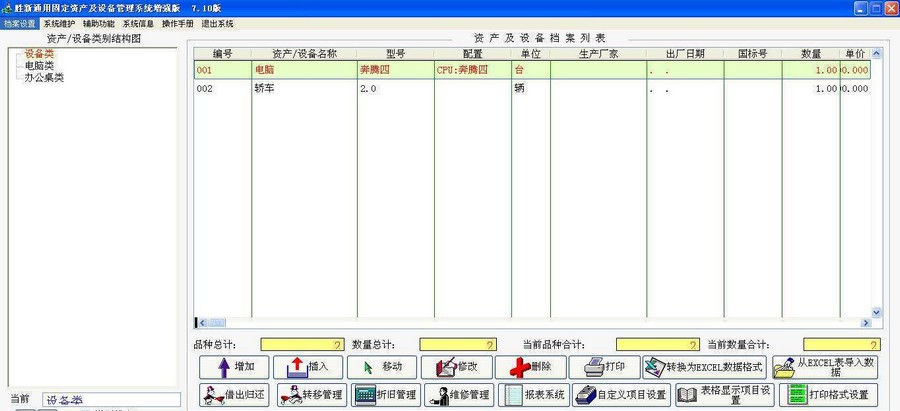Click the 删除 red-cross delete button
Viewport: 900px width, 411px height.
(531, 367)
